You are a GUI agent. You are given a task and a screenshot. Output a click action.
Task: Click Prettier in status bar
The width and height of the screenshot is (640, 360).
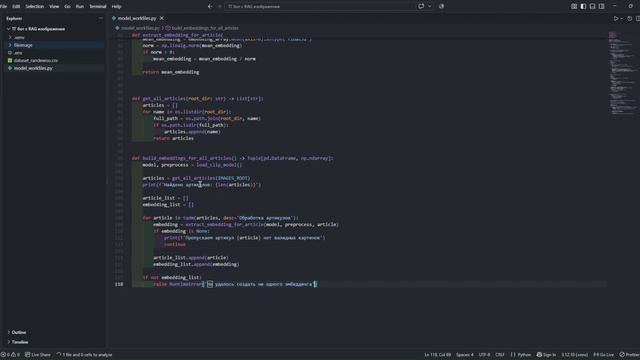pos(629,355)
